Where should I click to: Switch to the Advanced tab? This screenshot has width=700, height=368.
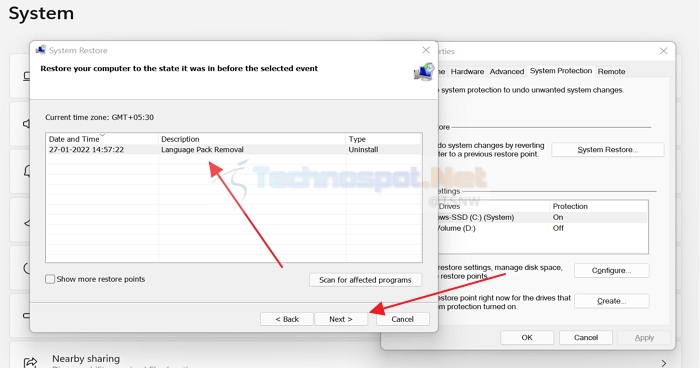pos(507,71)
